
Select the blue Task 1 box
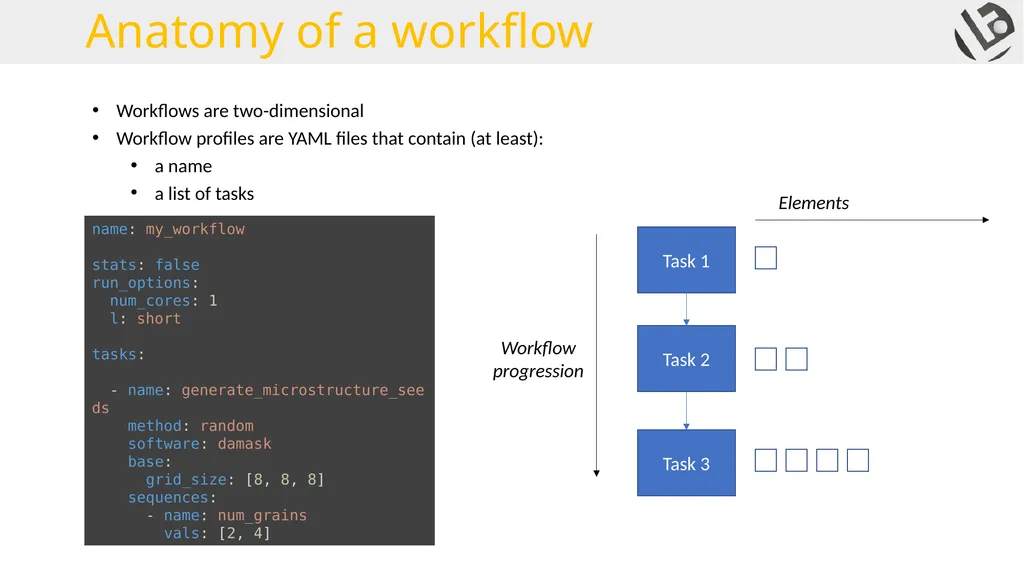[686, 259]
